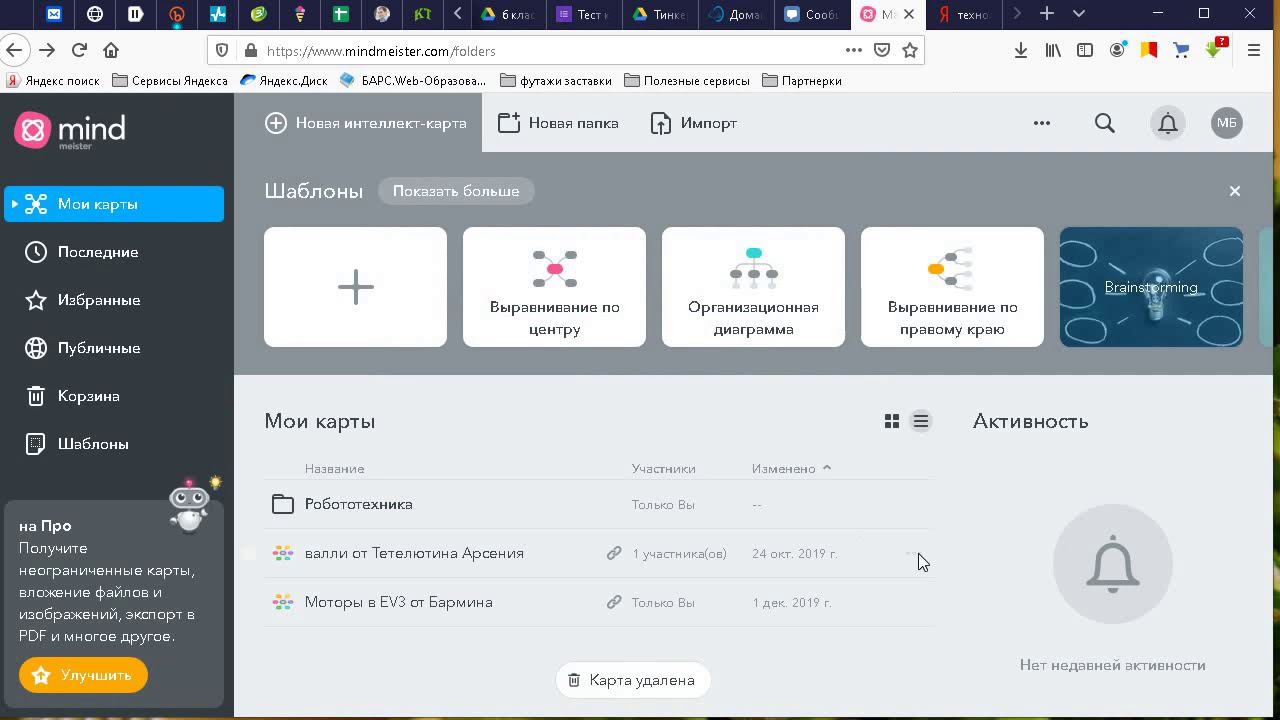Choose the blank template with plus sign
Image resolution: width=1280 pixels, height=720 pixels.
click(355, 287)
